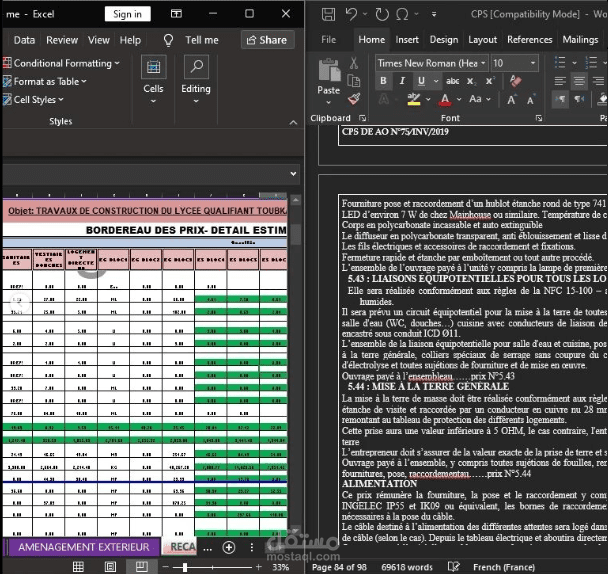This screenshot has width=608, height=574.
Task: Click the 69618 words counter in Word
Action: (407, 567)
